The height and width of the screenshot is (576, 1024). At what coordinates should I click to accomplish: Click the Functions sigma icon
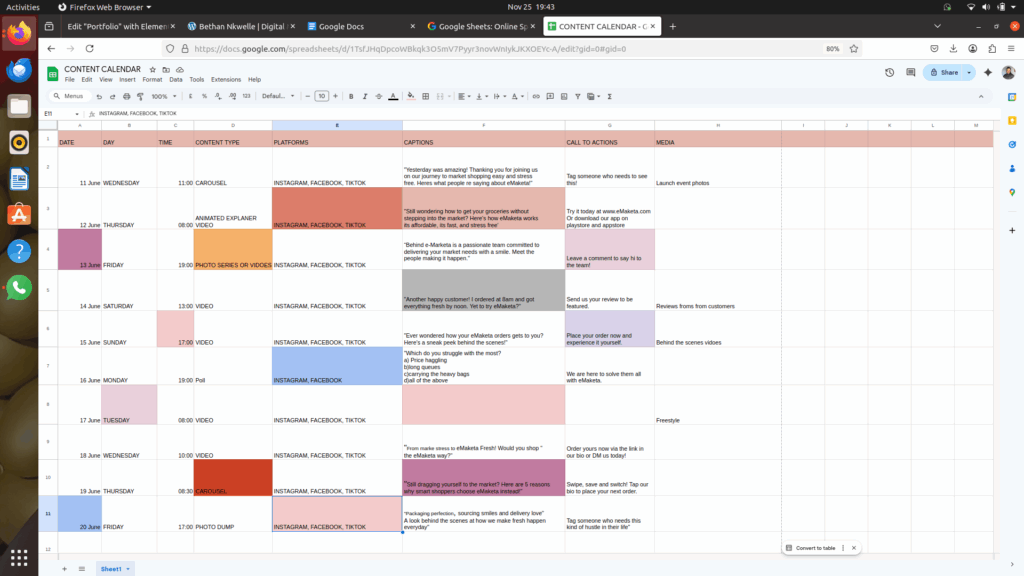coord(609,96)
